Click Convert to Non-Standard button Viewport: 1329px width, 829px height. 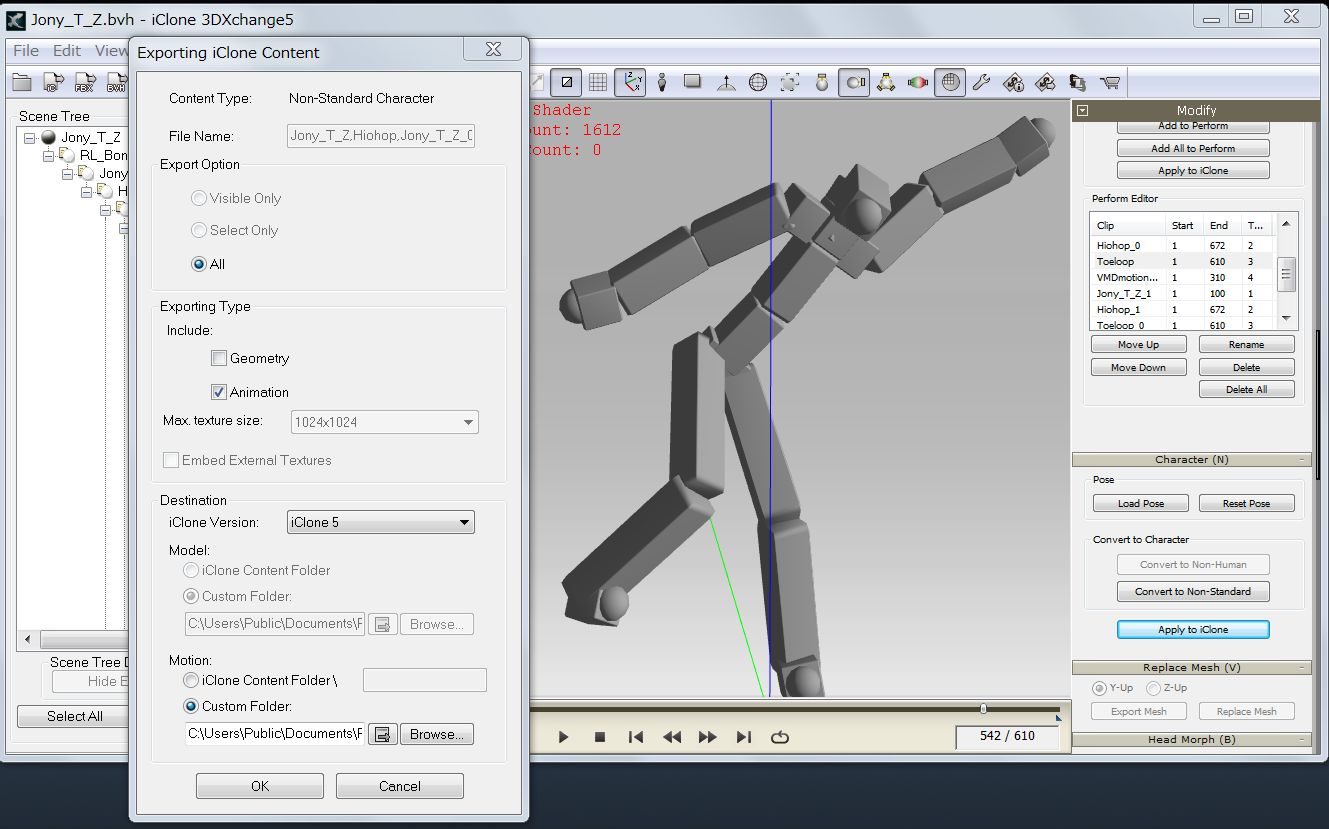[1193, 592]
